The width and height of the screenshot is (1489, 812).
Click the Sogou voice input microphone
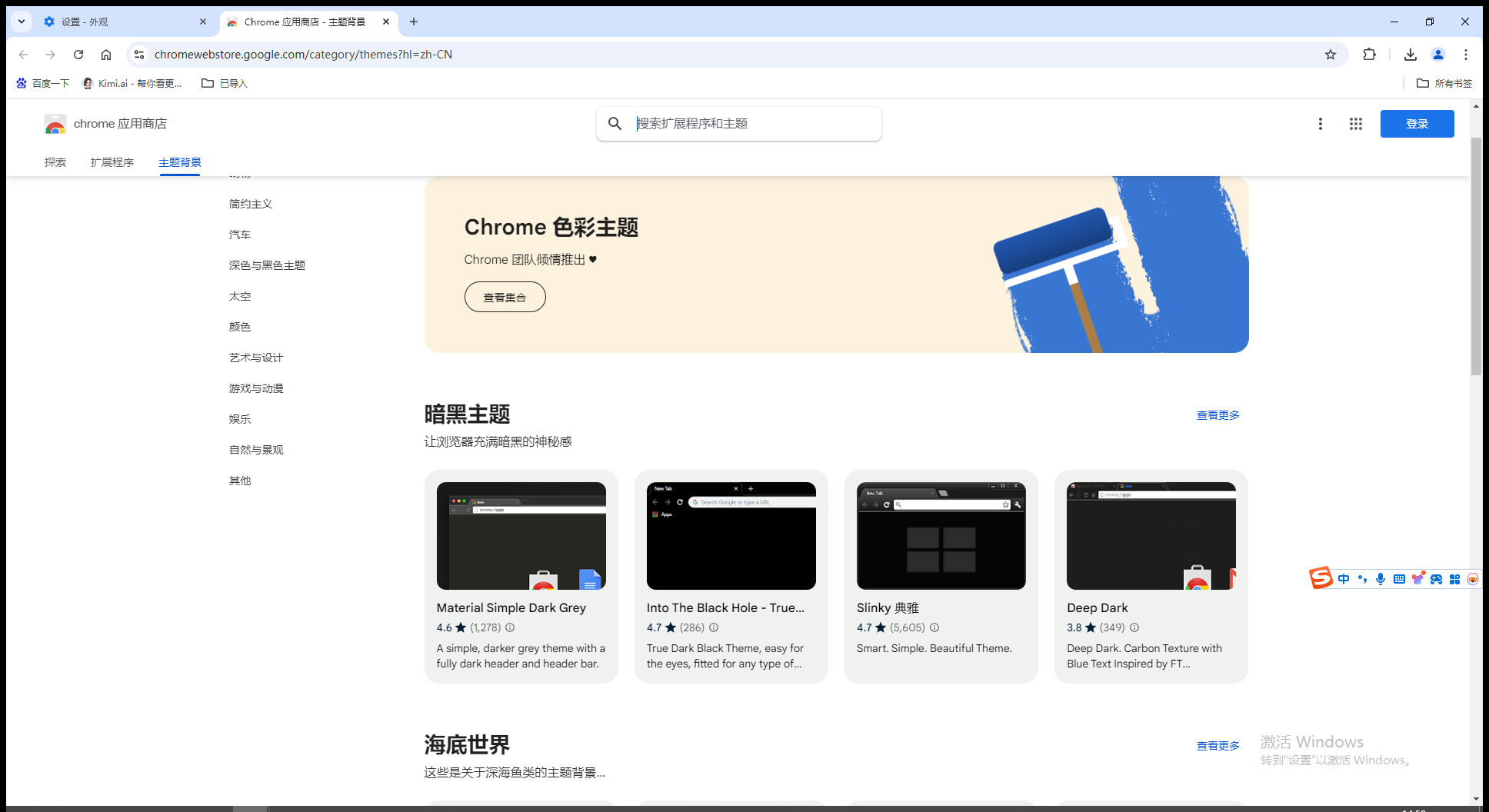tap(1381, 579)
